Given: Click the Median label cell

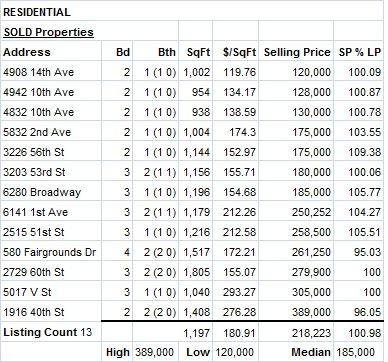Looking at the screenshot, I should (311, 352).
